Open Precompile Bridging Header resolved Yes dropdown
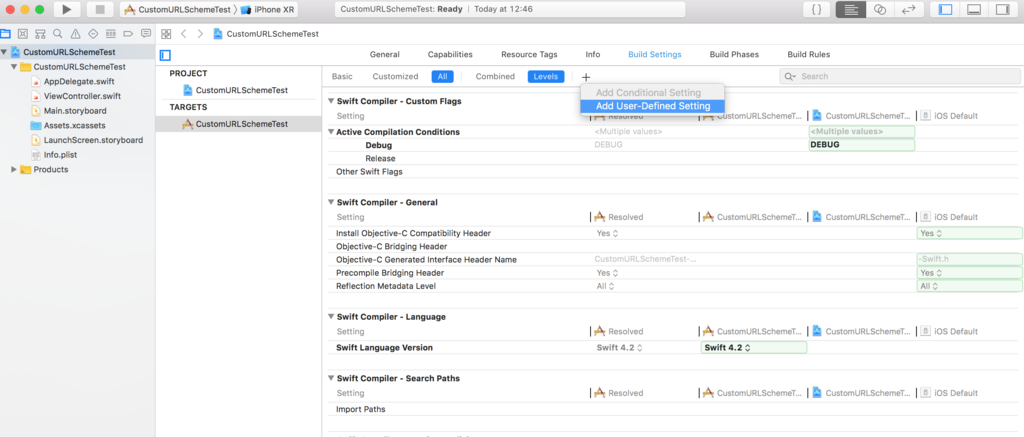 pos(607,273)
